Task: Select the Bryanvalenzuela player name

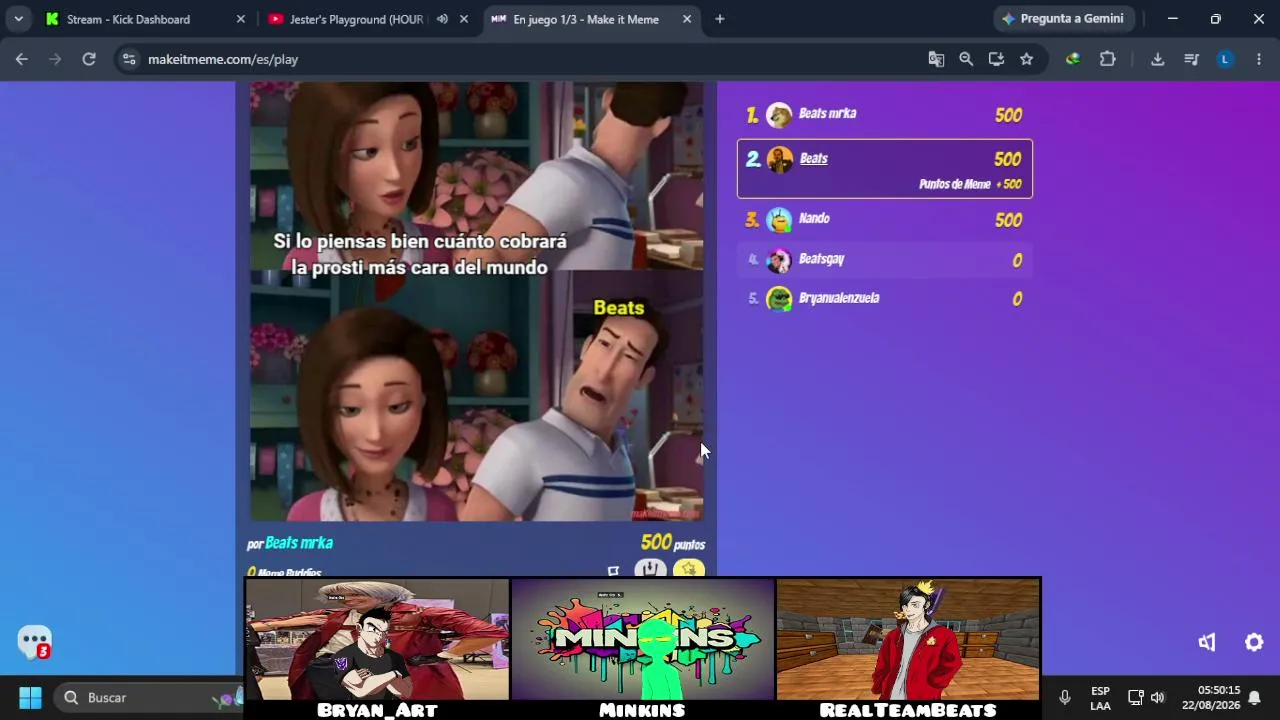Action: pyautogui.click(x=839, y=298)
